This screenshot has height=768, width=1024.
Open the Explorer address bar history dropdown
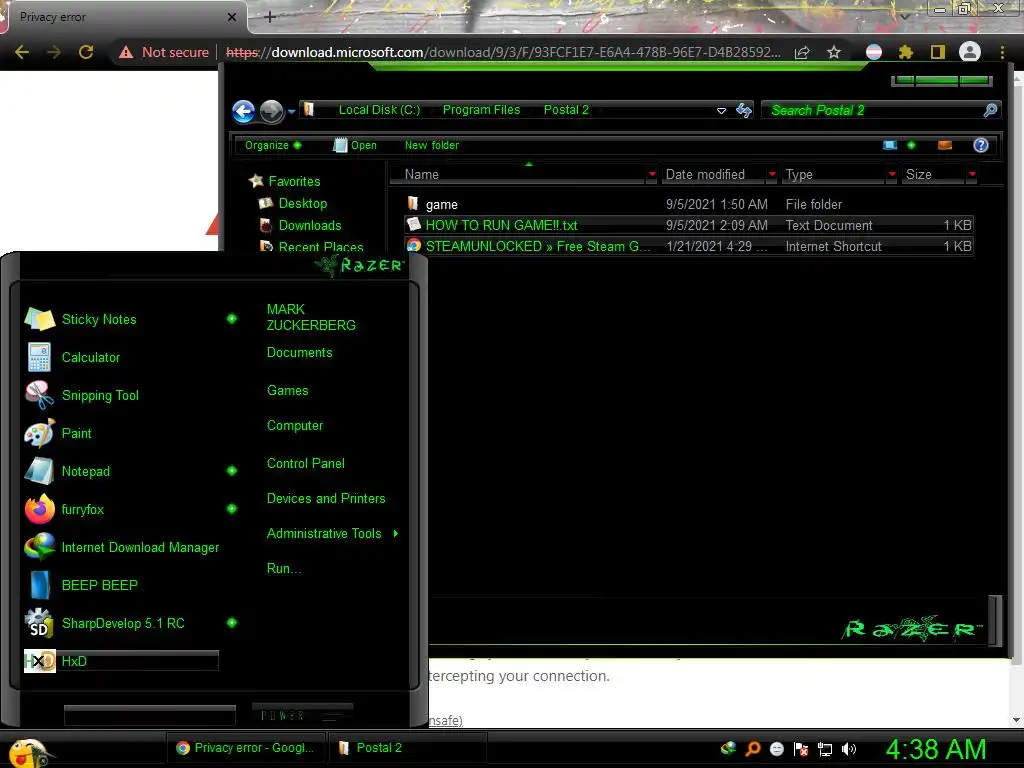[721, 110]
